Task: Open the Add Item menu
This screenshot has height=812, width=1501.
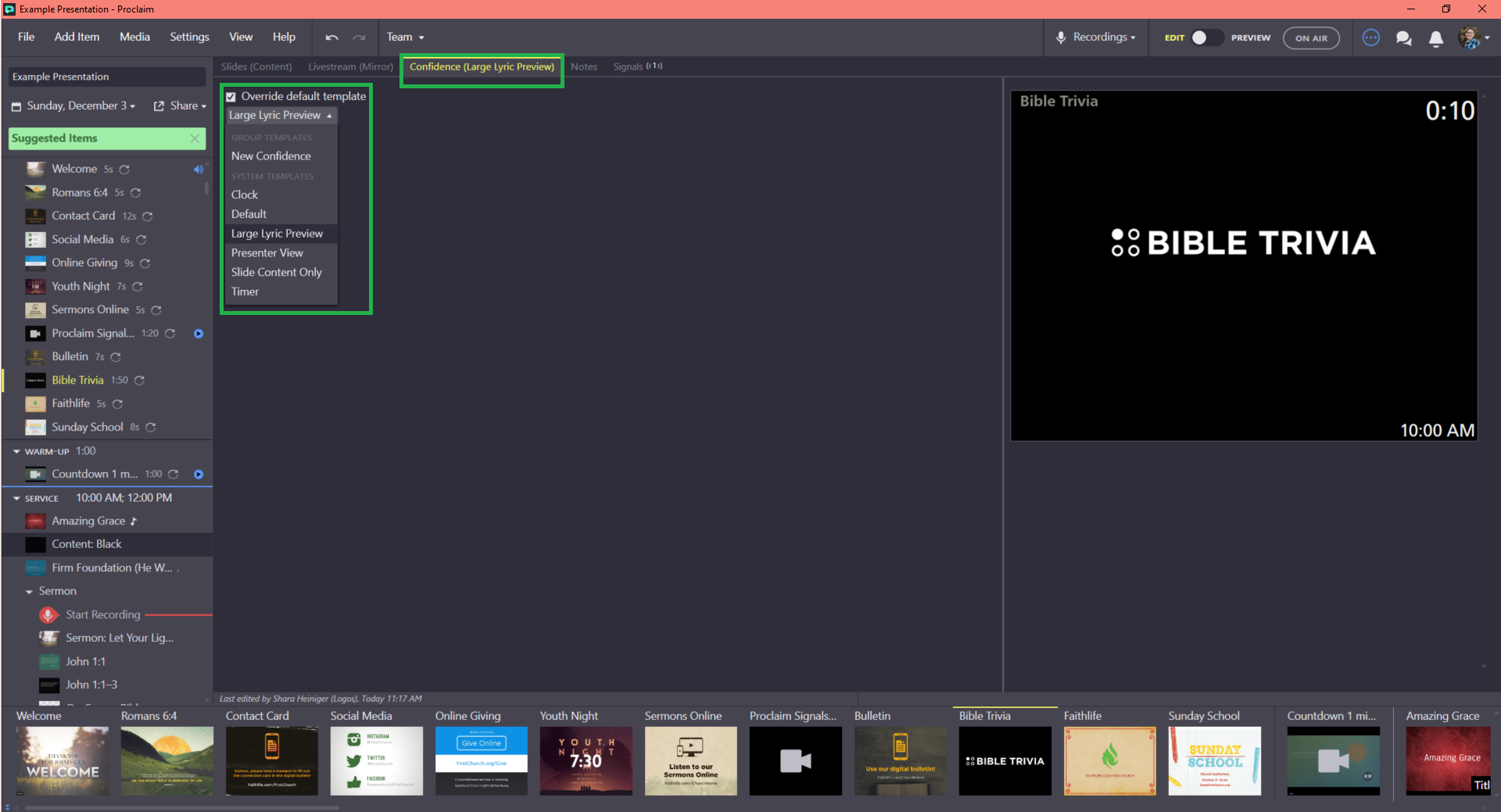Action: pyautogui.click(x=77, y=37)
